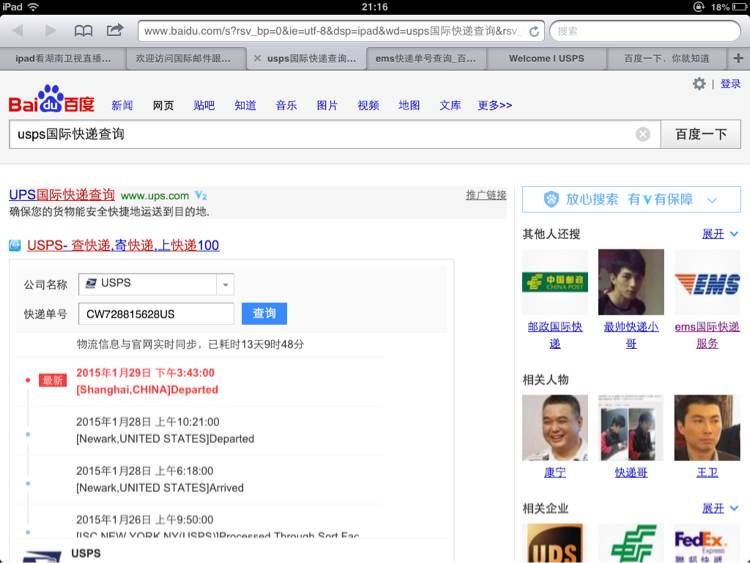Open the 文库 Baidu category
The height and width of the screenshot is (563, 750).
tap(450, 105)
